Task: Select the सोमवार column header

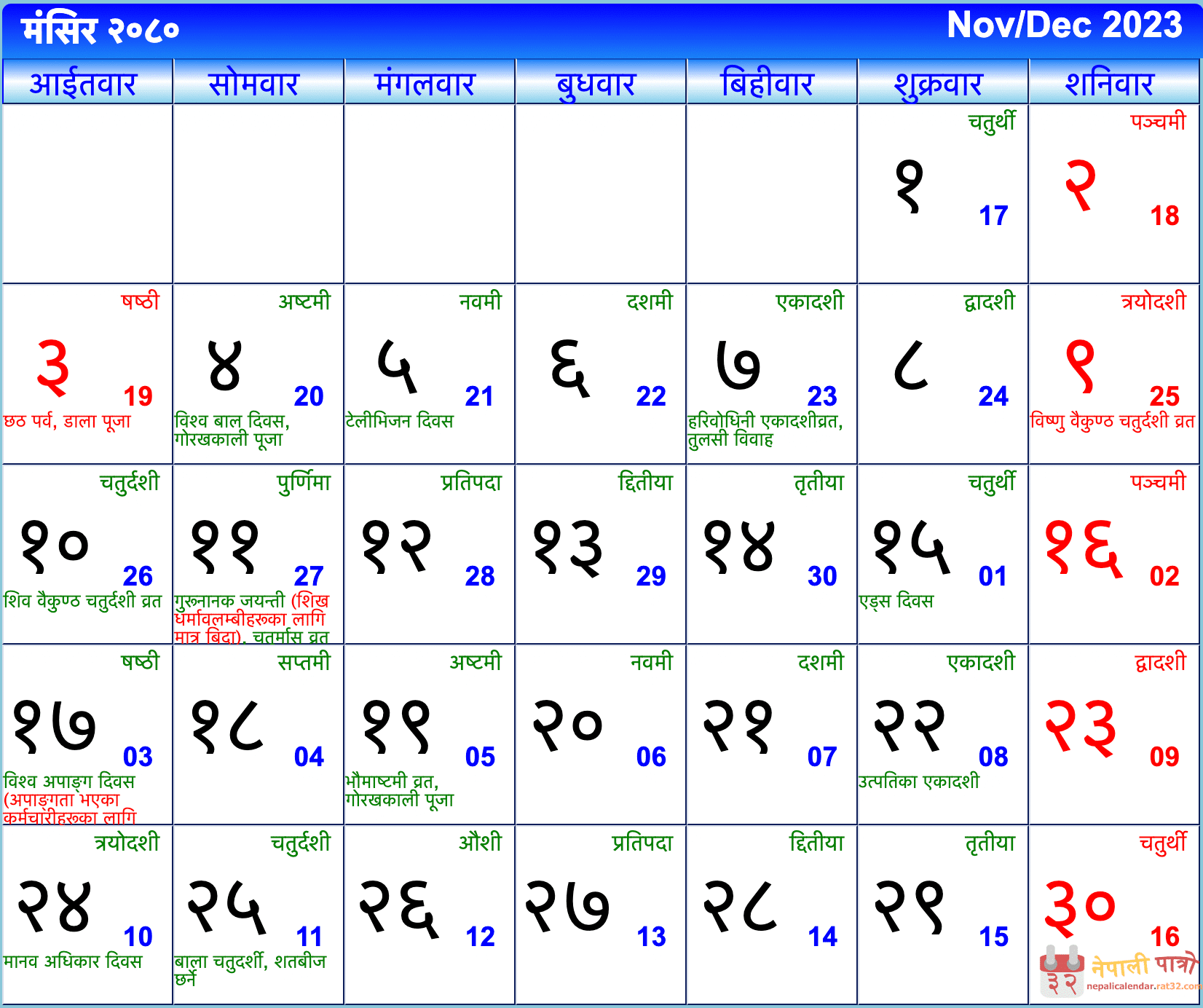Action: pyautogui.click(x=259, y=82)
